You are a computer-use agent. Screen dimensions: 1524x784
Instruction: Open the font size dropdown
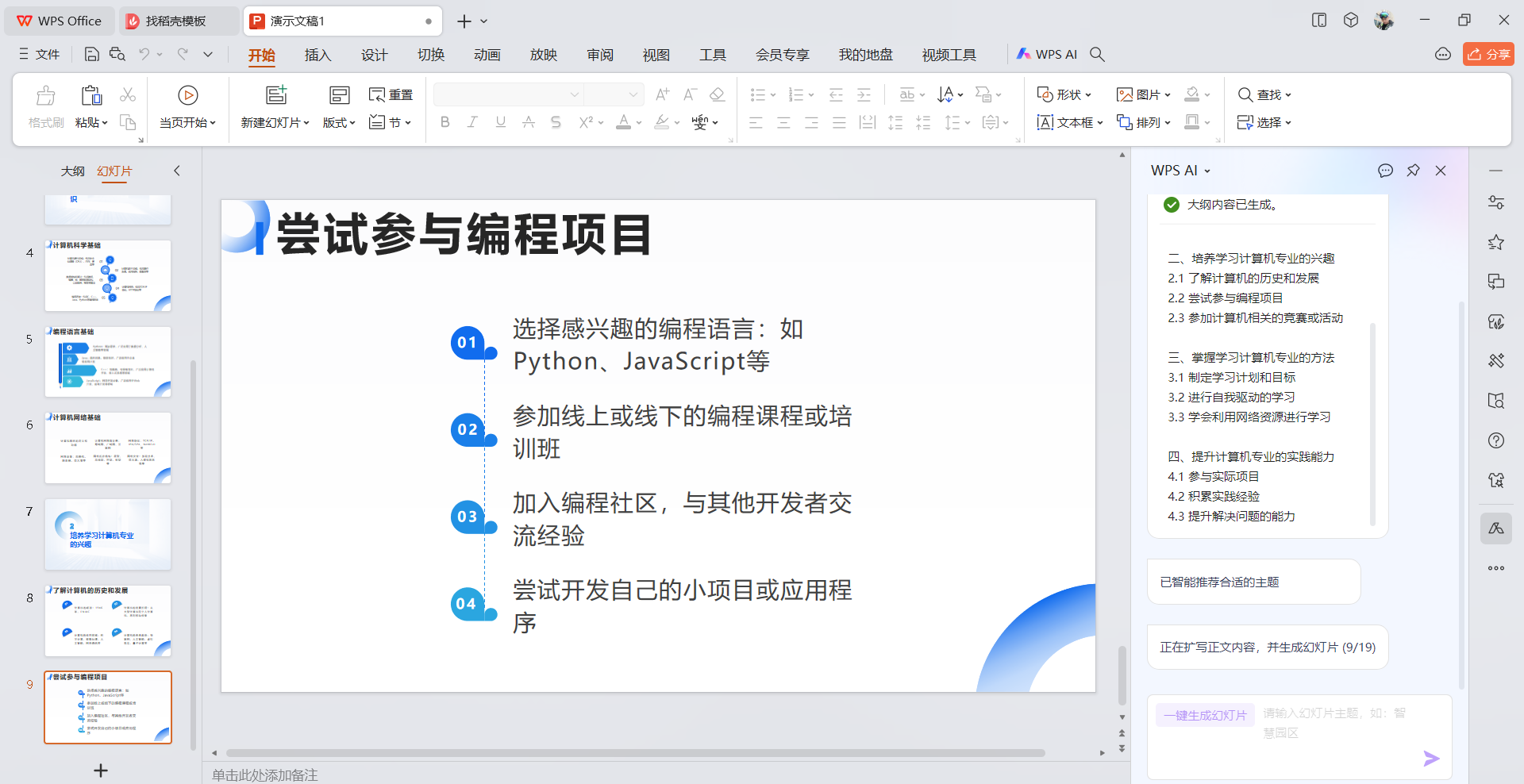pyautogui.click(x=633, y=94)
